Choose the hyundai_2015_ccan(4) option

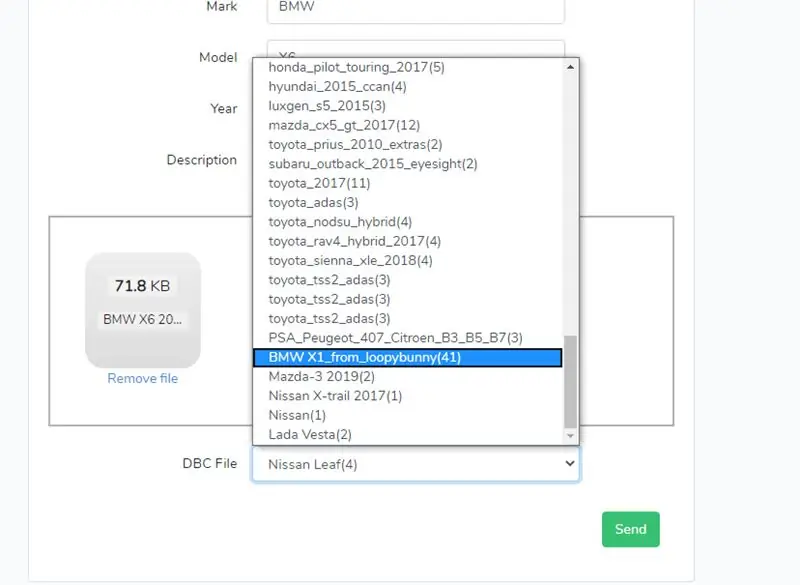point(408,87)
